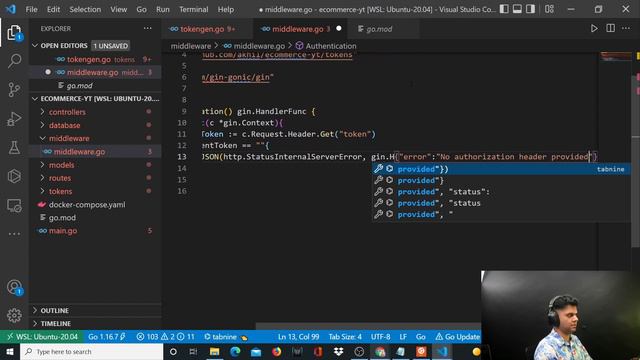Open docker-compose.yaml in explorer
Screen dimensions: 640x360
tap(95, 204)
